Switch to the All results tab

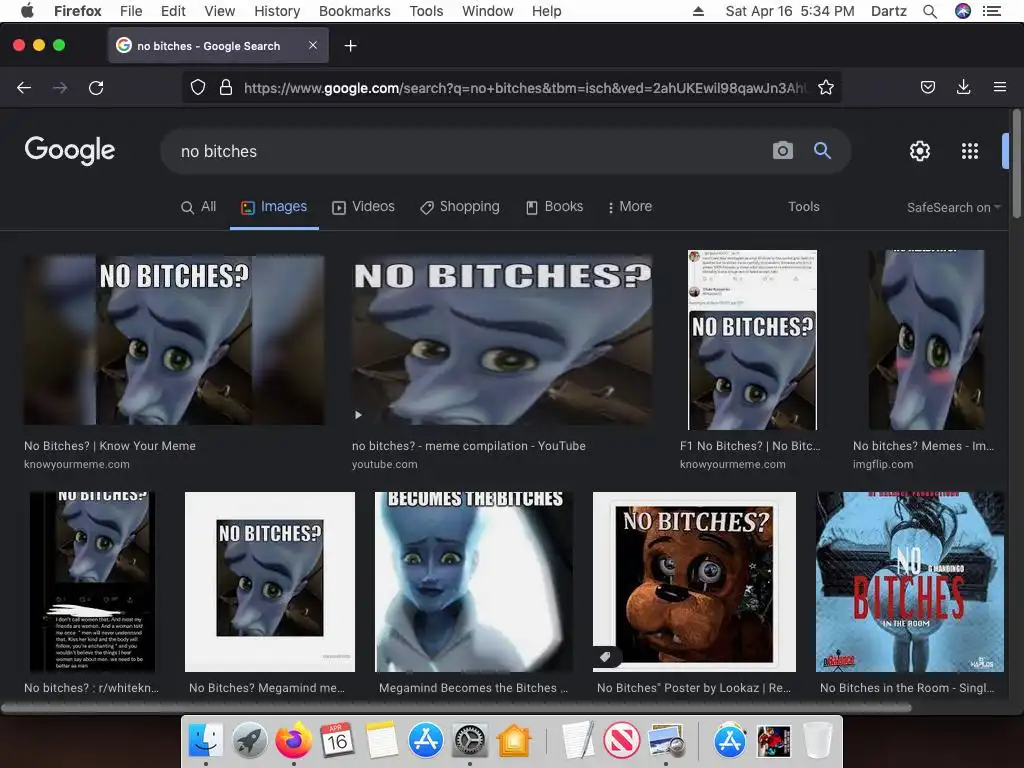tap(199, 206)
